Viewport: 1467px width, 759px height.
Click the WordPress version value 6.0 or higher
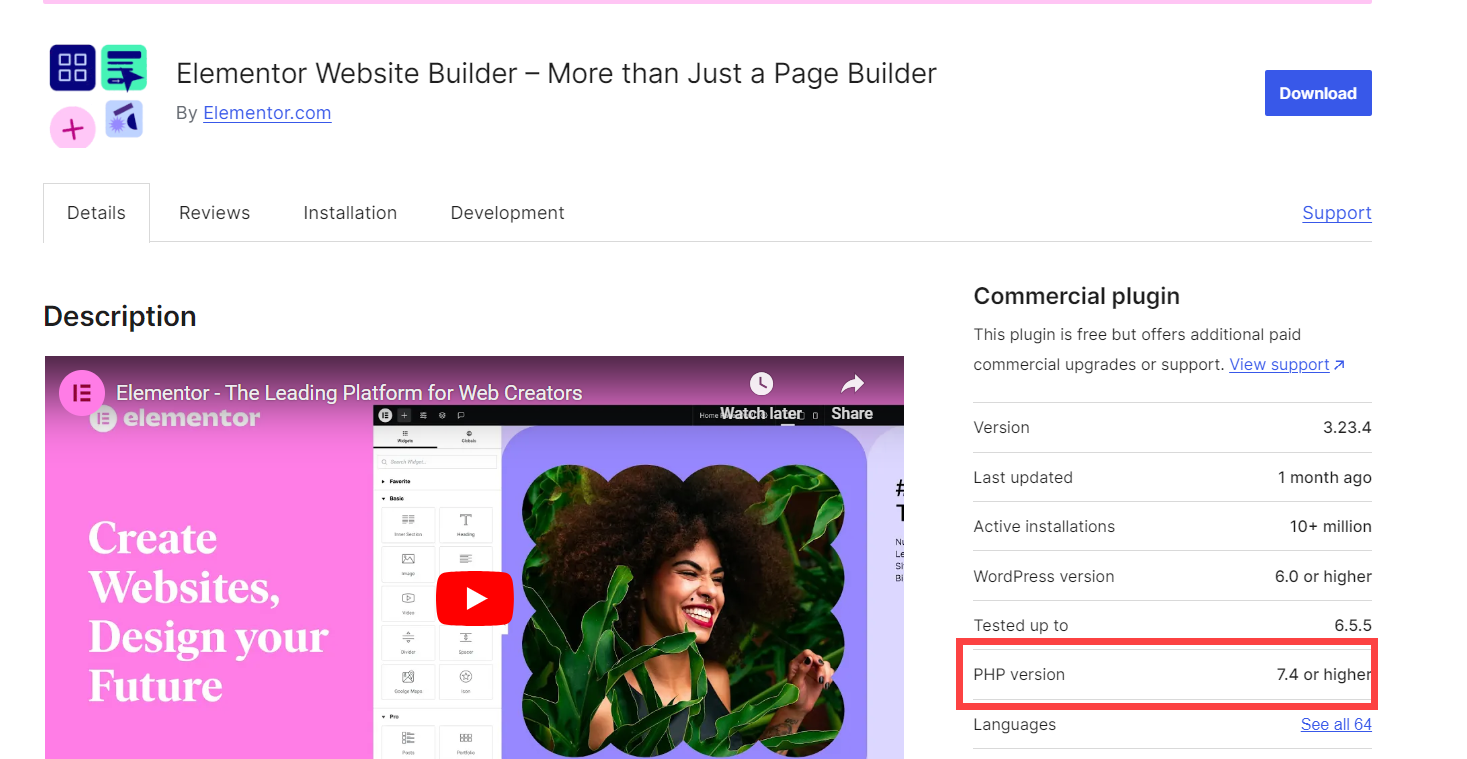1324,577
